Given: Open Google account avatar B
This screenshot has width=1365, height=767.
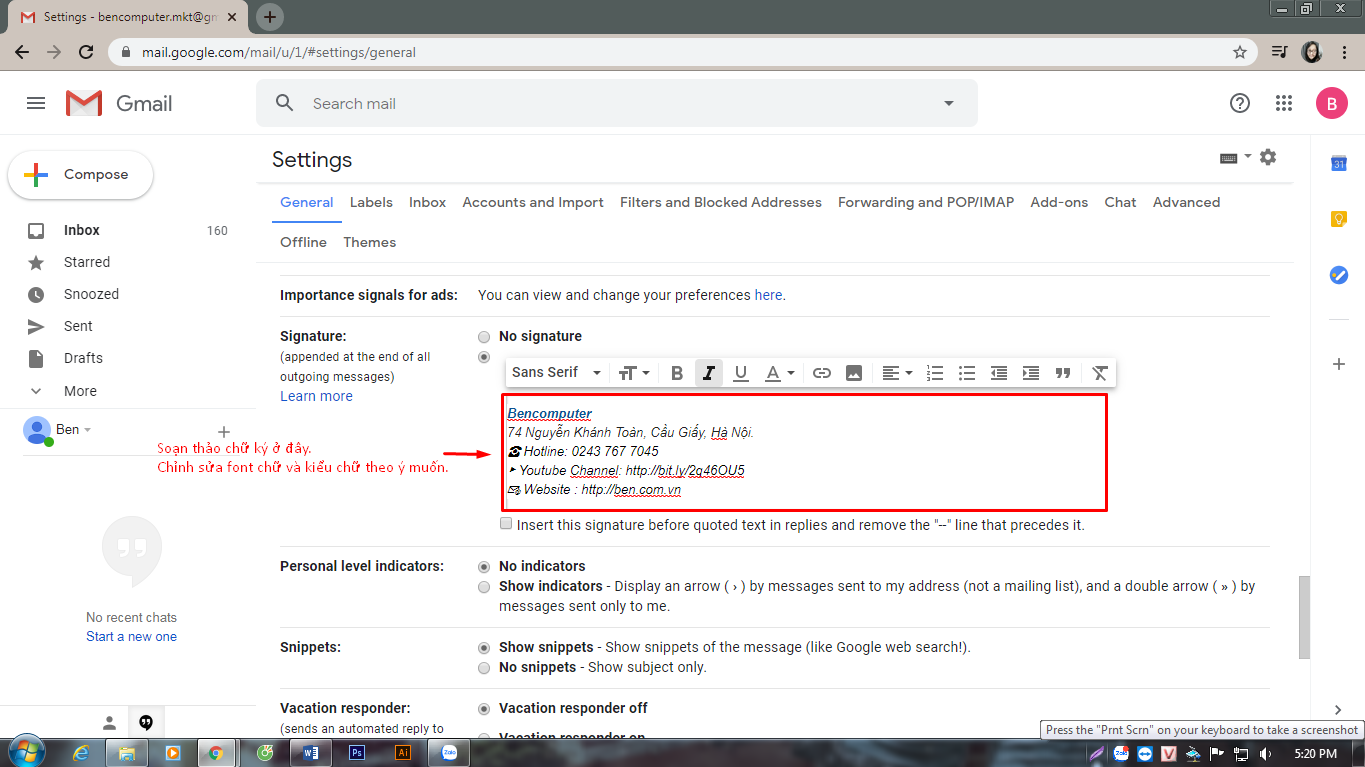Looking at the screenshot, I should (1332, 103).
